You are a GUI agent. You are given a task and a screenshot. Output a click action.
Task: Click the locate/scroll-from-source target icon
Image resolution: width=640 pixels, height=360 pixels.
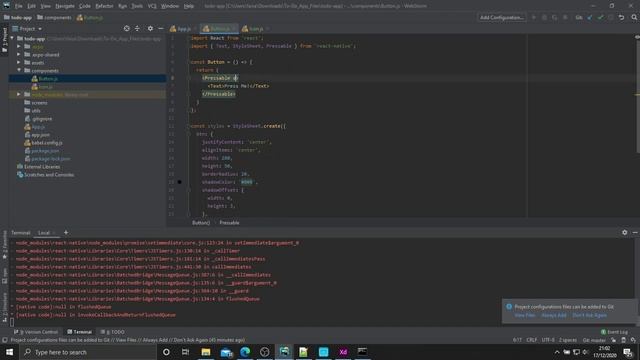click(127, 29)
